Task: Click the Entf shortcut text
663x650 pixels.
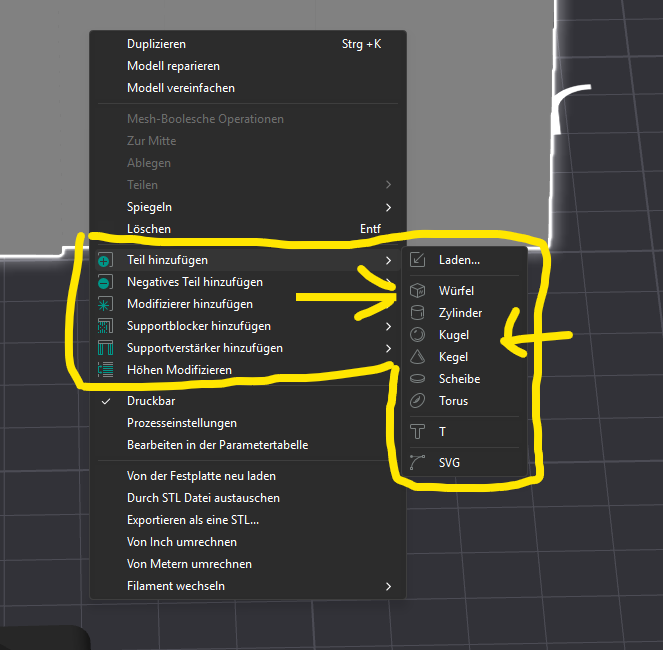Action: pos(370,229)
